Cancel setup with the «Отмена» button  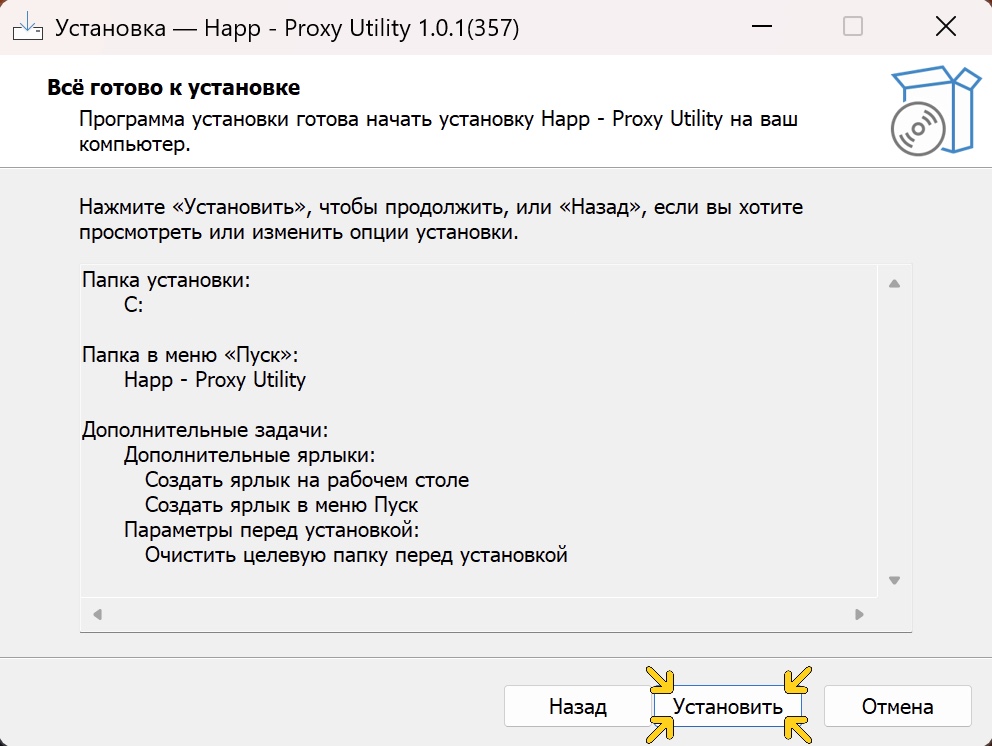897,707
